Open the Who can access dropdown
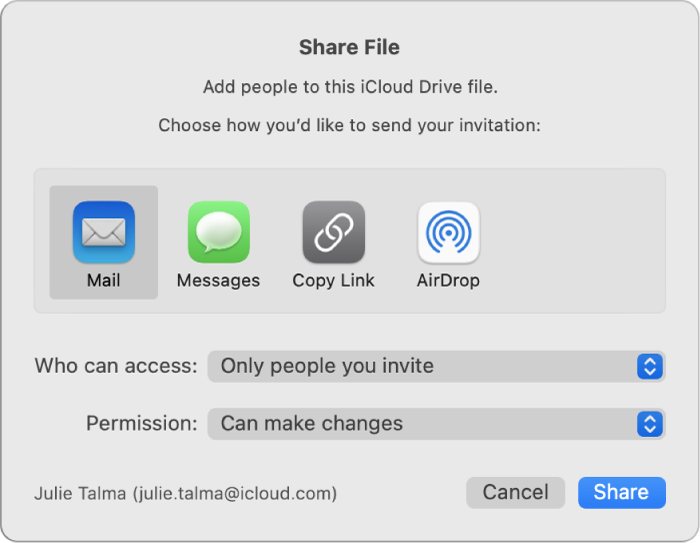This screenshot has width=700, height=543. point(437,367)
